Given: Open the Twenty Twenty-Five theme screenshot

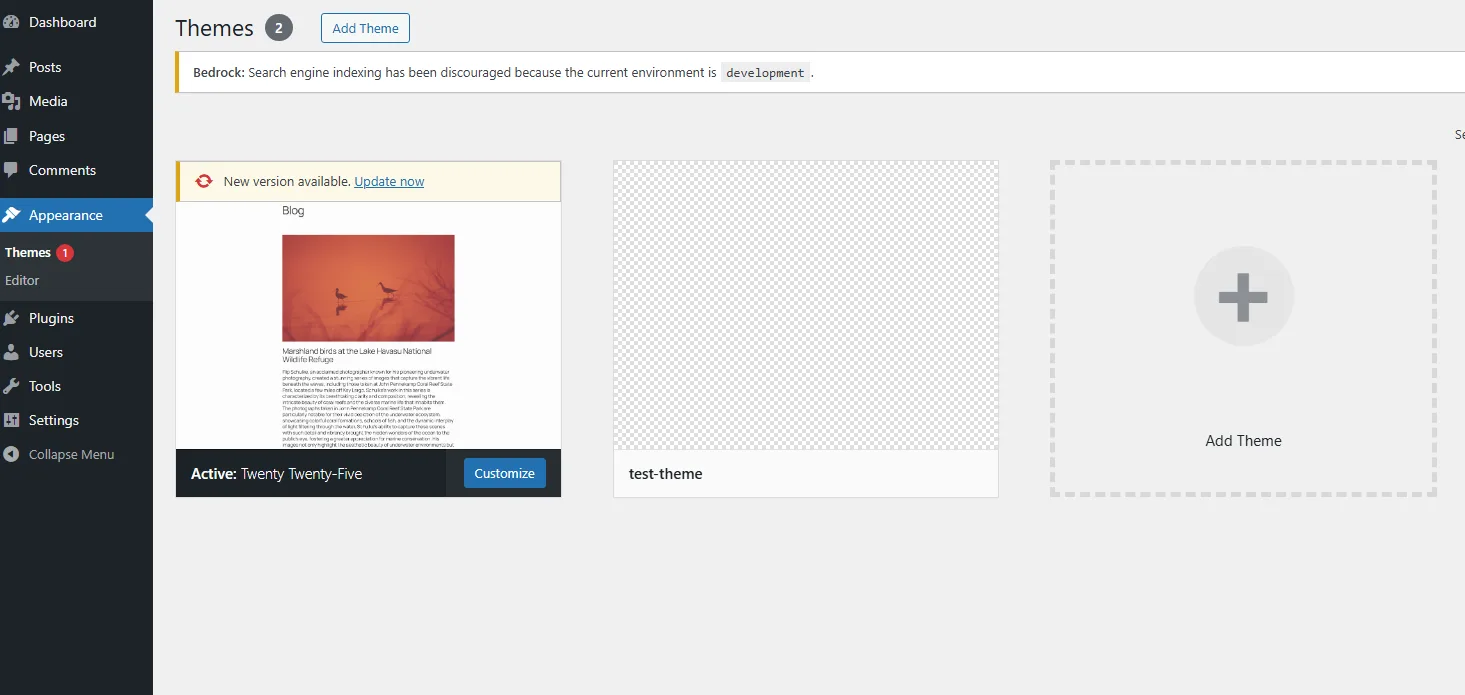Looking at the screenshot, I should tap(368, 325).
